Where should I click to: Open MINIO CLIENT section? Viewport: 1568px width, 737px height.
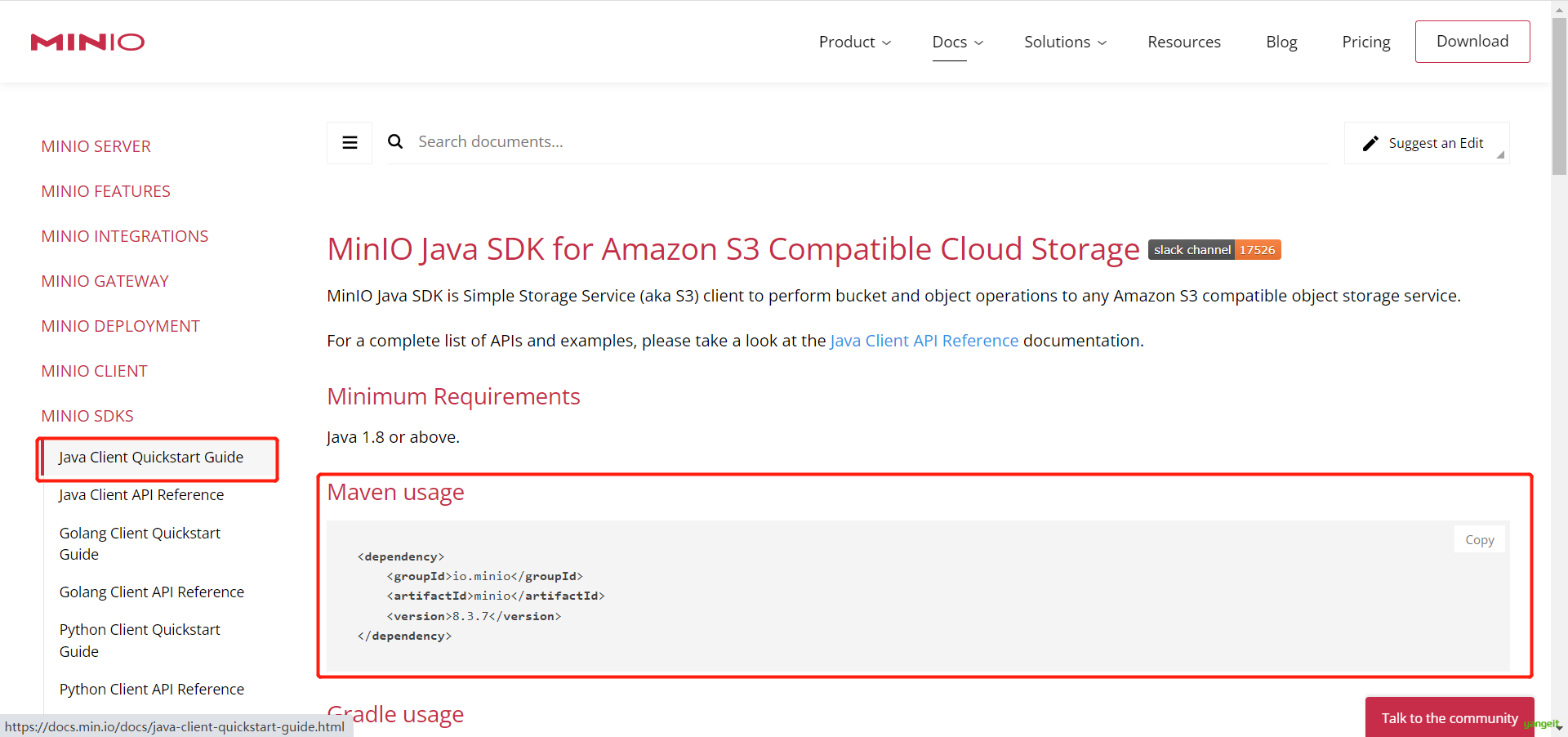(95, 371)
